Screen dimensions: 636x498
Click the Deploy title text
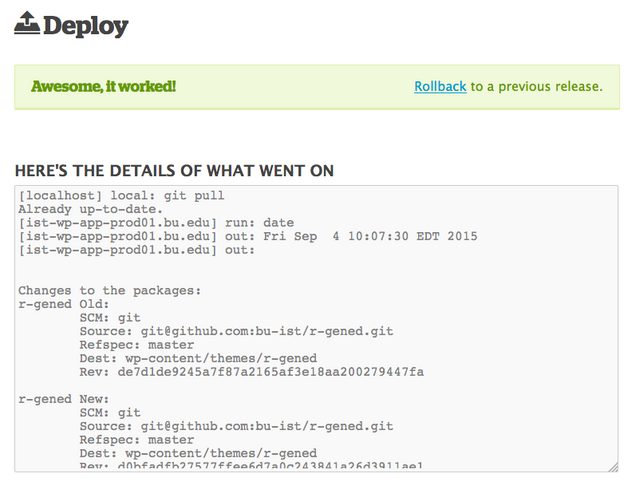pyautogui.click(x=85, y=25)
